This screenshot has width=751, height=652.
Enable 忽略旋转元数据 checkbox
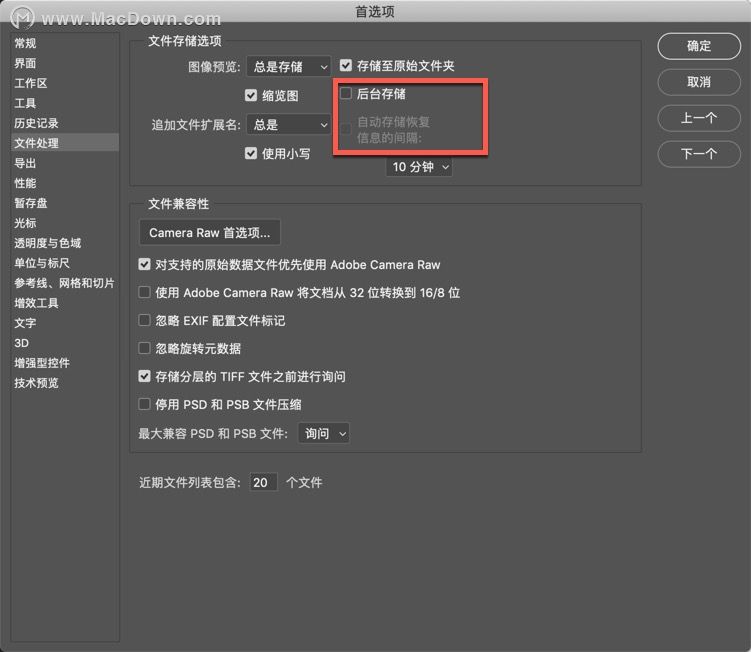(x=144, y=348)
